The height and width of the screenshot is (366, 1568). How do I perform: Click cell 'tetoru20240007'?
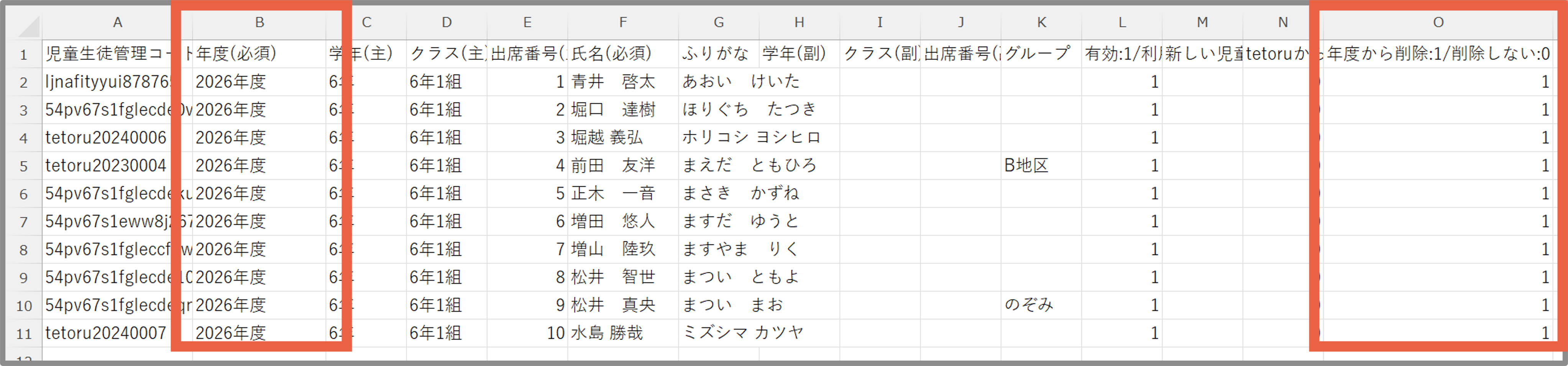pyautogui.click(x=118, y=333)
